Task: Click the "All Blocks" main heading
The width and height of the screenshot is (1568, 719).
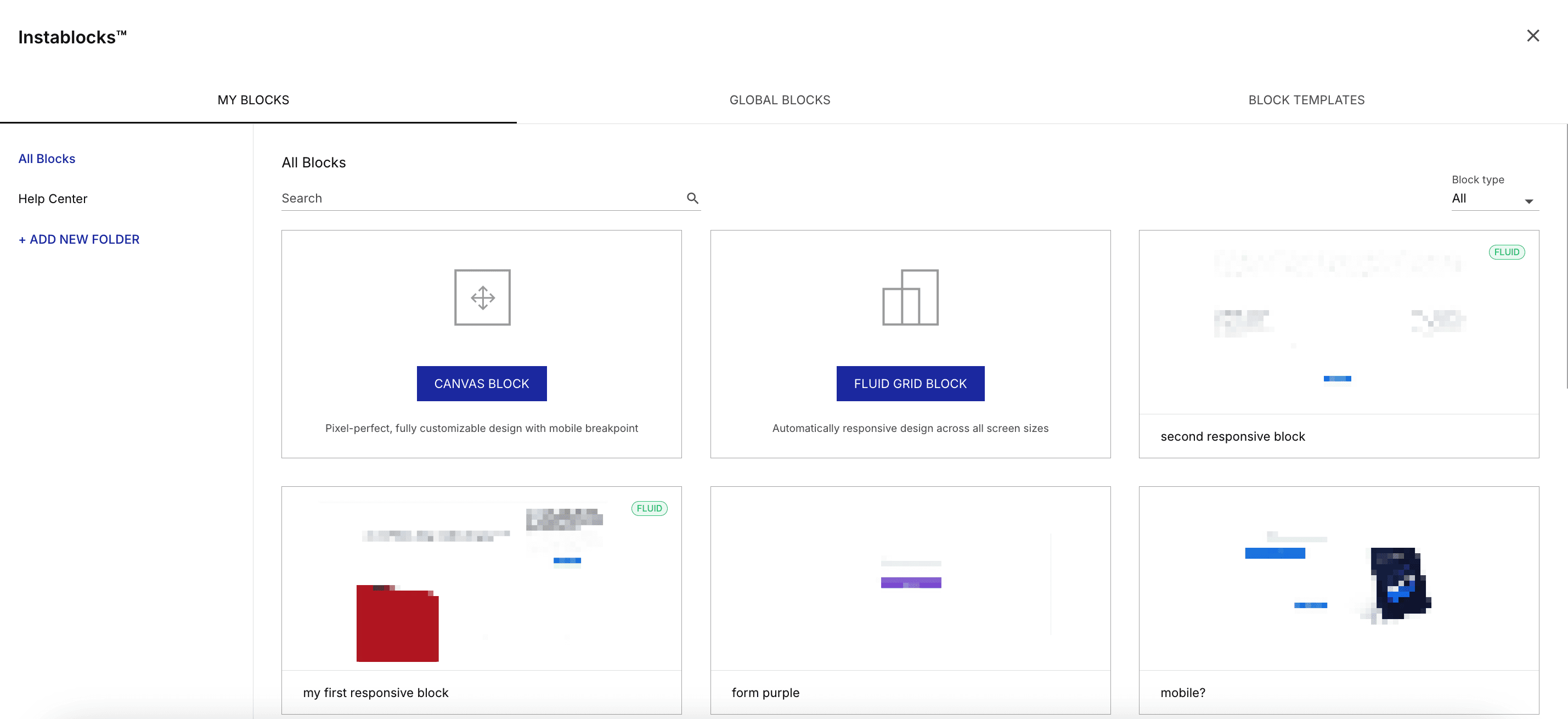Action: pyautogui.click(x=313, y=162)
